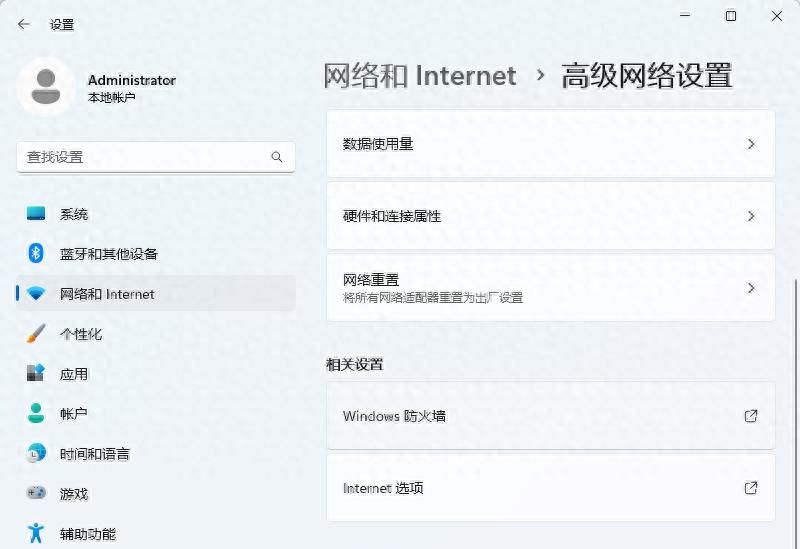Click 将所有网络适配器重置为出厂设置 description text
The image size is (800, 549).
[x=433, y=297]
